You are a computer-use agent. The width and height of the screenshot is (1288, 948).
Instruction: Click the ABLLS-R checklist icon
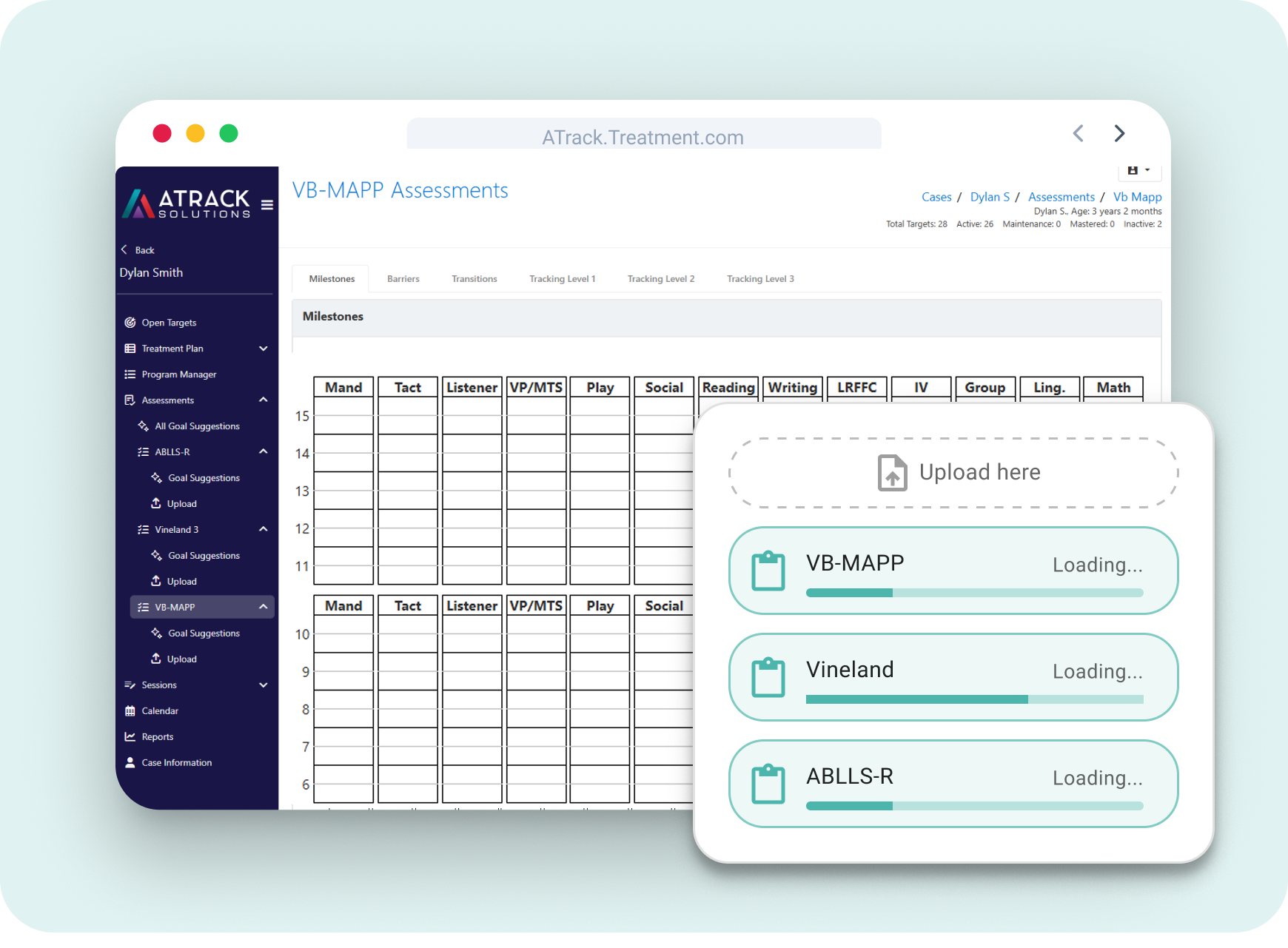click(143, 452)
